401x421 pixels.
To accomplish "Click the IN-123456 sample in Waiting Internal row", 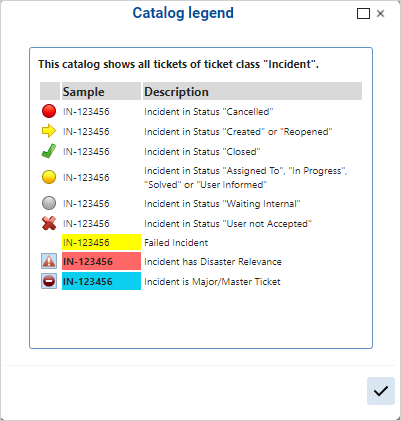I will 86,204.
